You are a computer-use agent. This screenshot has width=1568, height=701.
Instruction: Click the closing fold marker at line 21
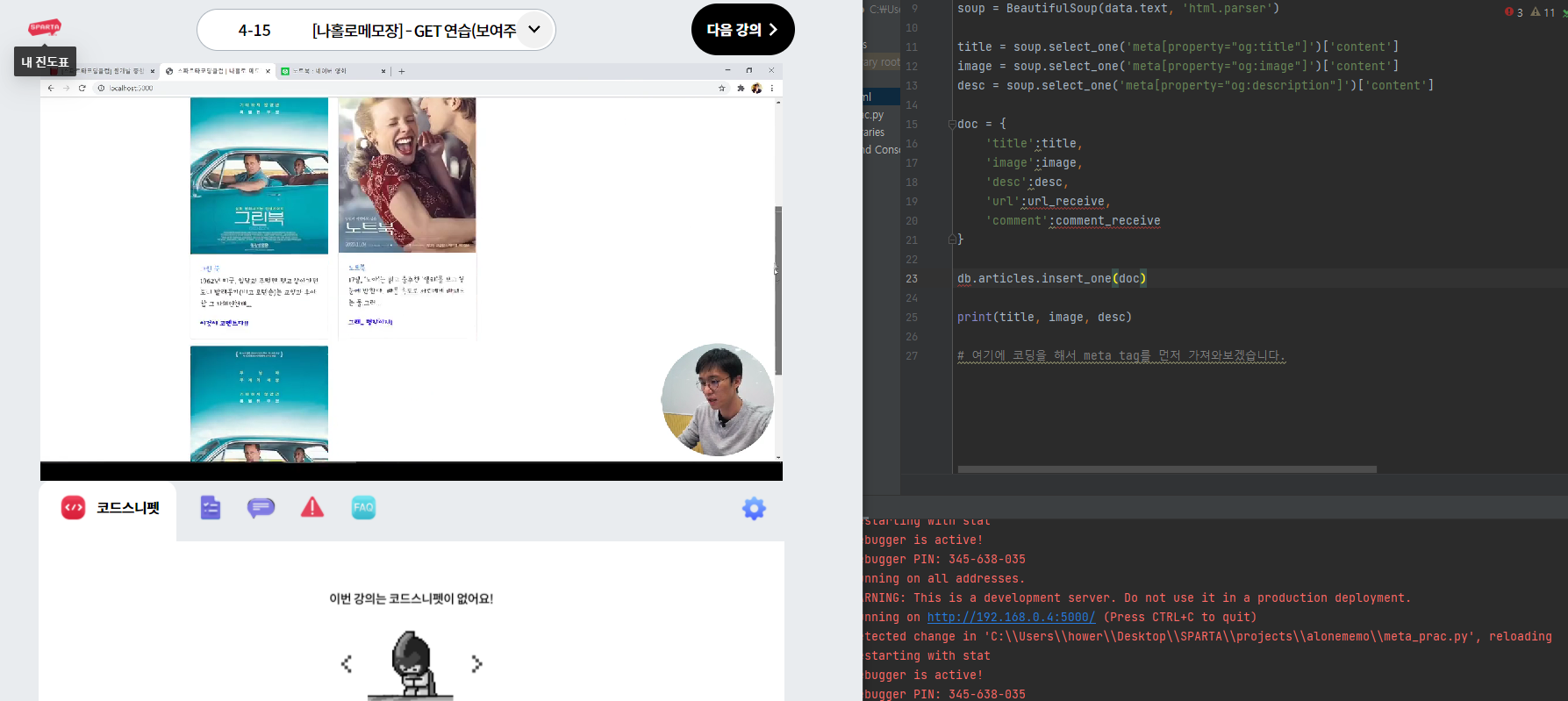click(952, 240)
